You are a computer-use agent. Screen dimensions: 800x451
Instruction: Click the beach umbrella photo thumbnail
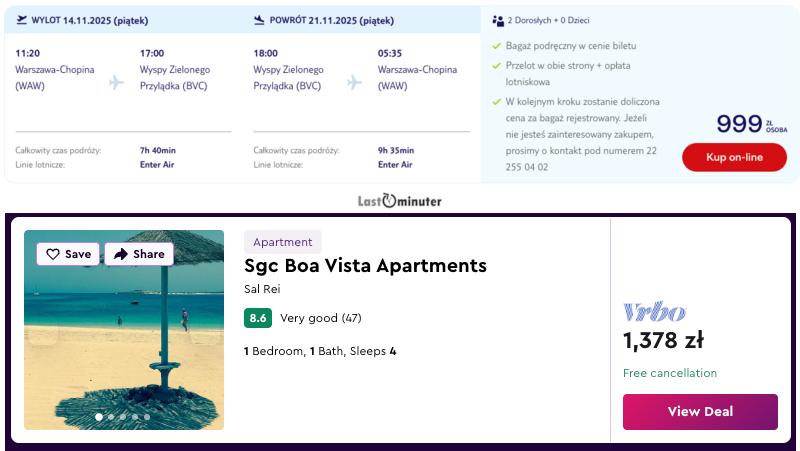[124, 340]
